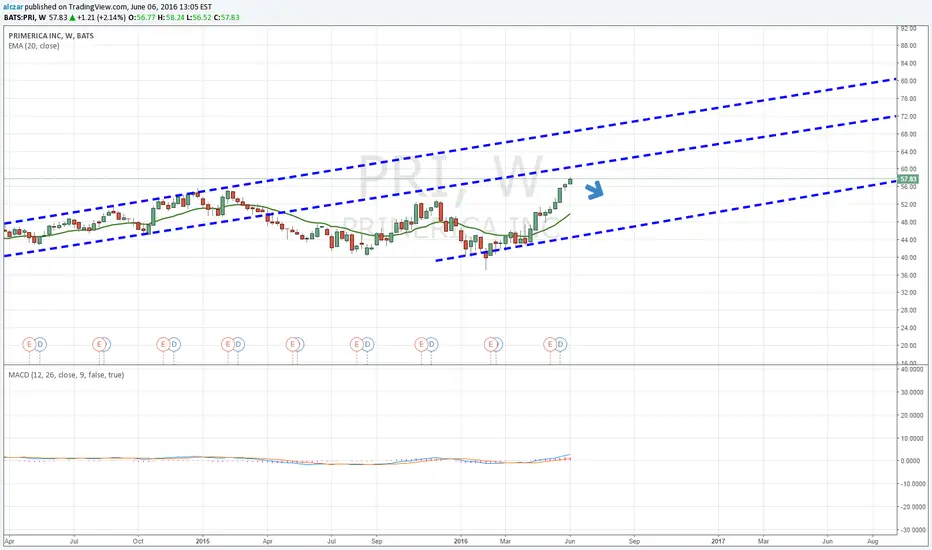The width and height of the screenshot is (932, 550).
Task: Click the C:57.83 close value
Action: pos(226,17)
